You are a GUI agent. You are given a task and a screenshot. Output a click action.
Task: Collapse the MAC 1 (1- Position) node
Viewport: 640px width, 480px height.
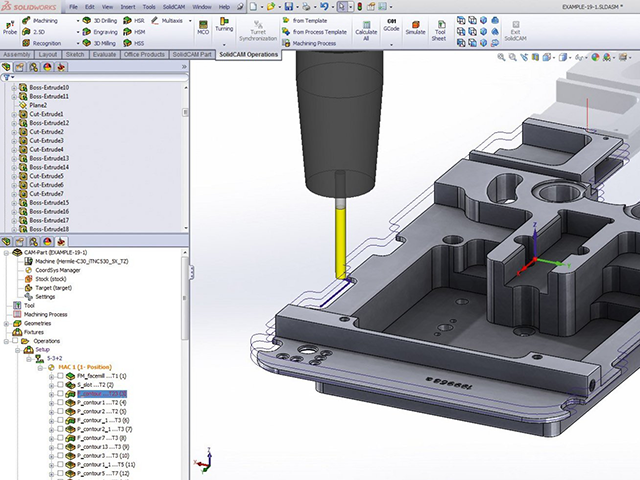pyautogui.click(x=40, y=367)
